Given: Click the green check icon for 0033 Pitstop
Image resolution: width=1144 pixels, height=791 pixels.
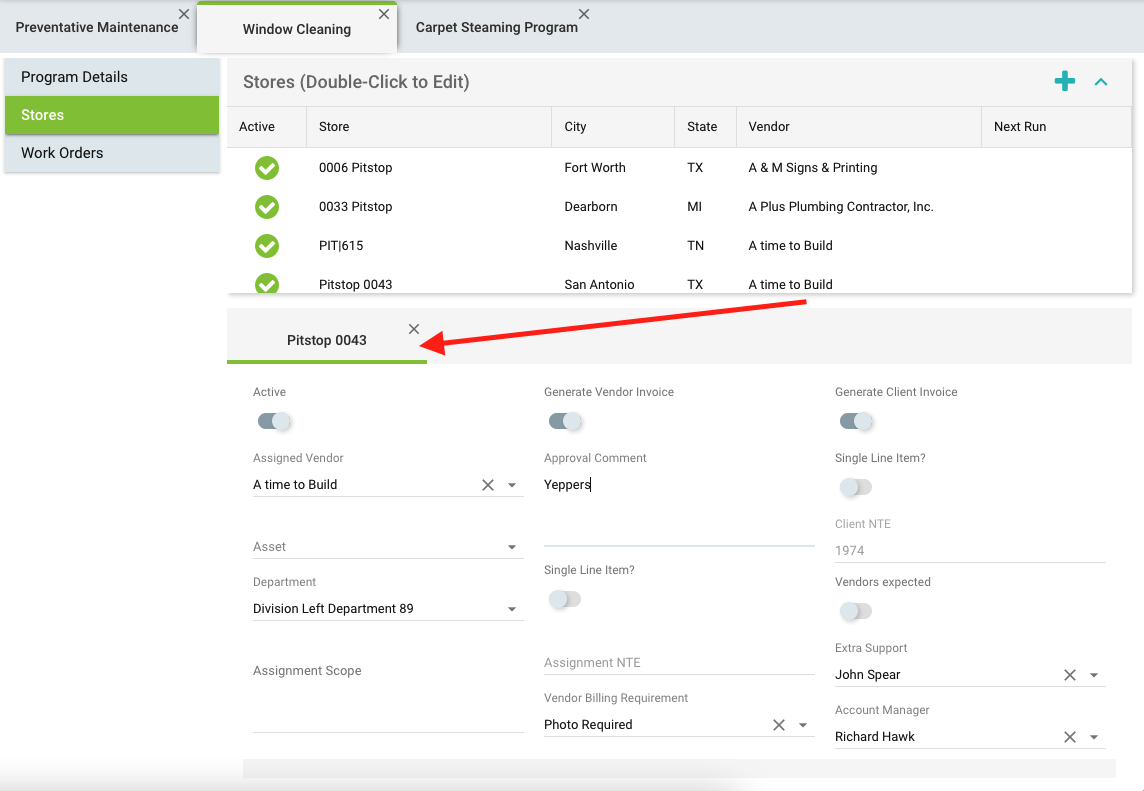Looking at the screenshot, I should (x=267, y=207).
